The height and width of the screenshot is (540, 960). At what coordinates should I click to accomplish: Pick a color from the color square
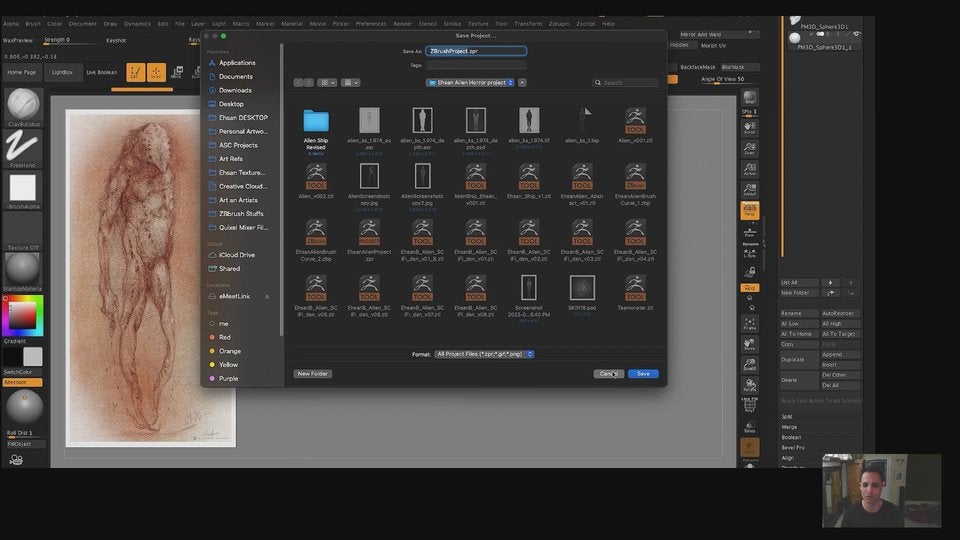(22, 317)
